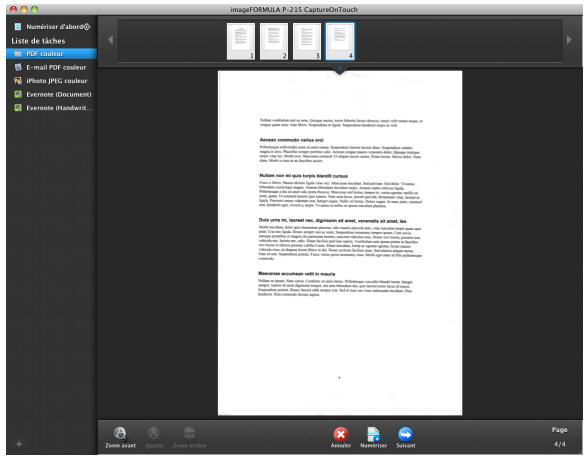The height and width of the screenshot is (459, 585).
Task: Proceed with the blue Suivant arrow
Action: coord(406,437)
